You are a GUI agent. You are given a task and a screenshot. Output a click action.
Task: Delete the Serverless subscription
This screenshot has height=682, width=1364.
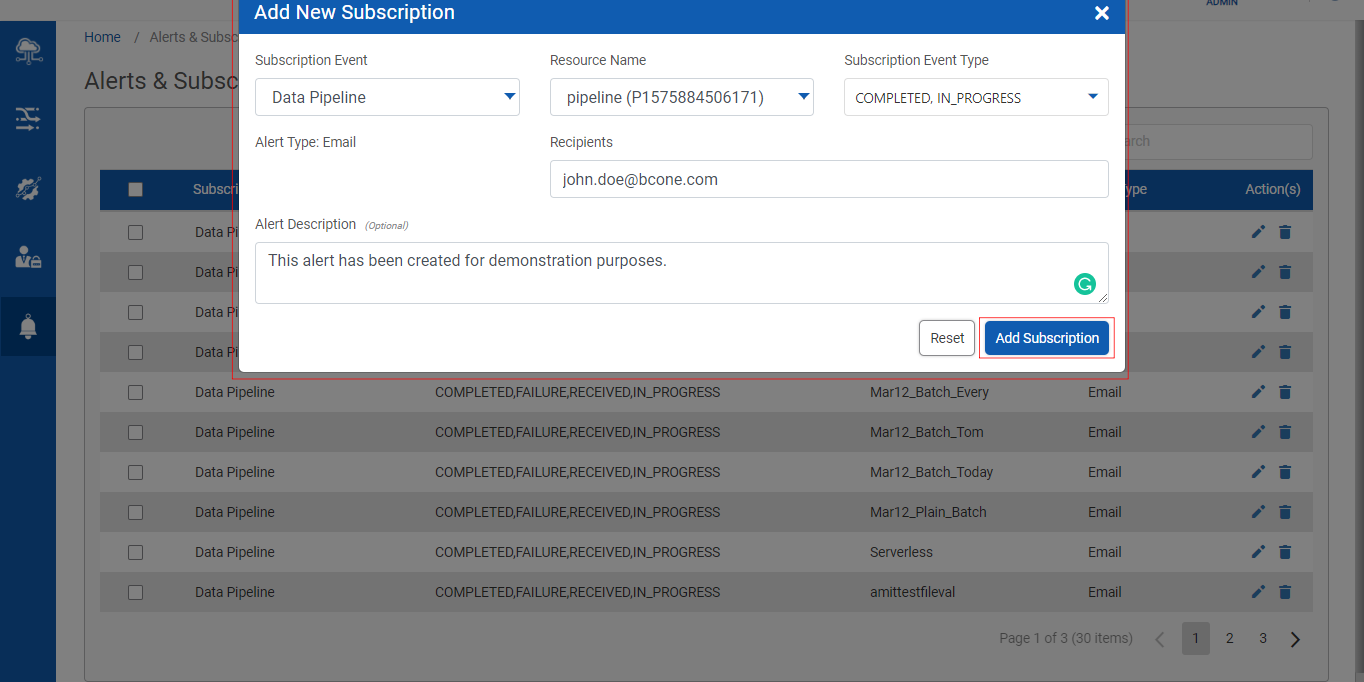click(x=1285, y=552)
